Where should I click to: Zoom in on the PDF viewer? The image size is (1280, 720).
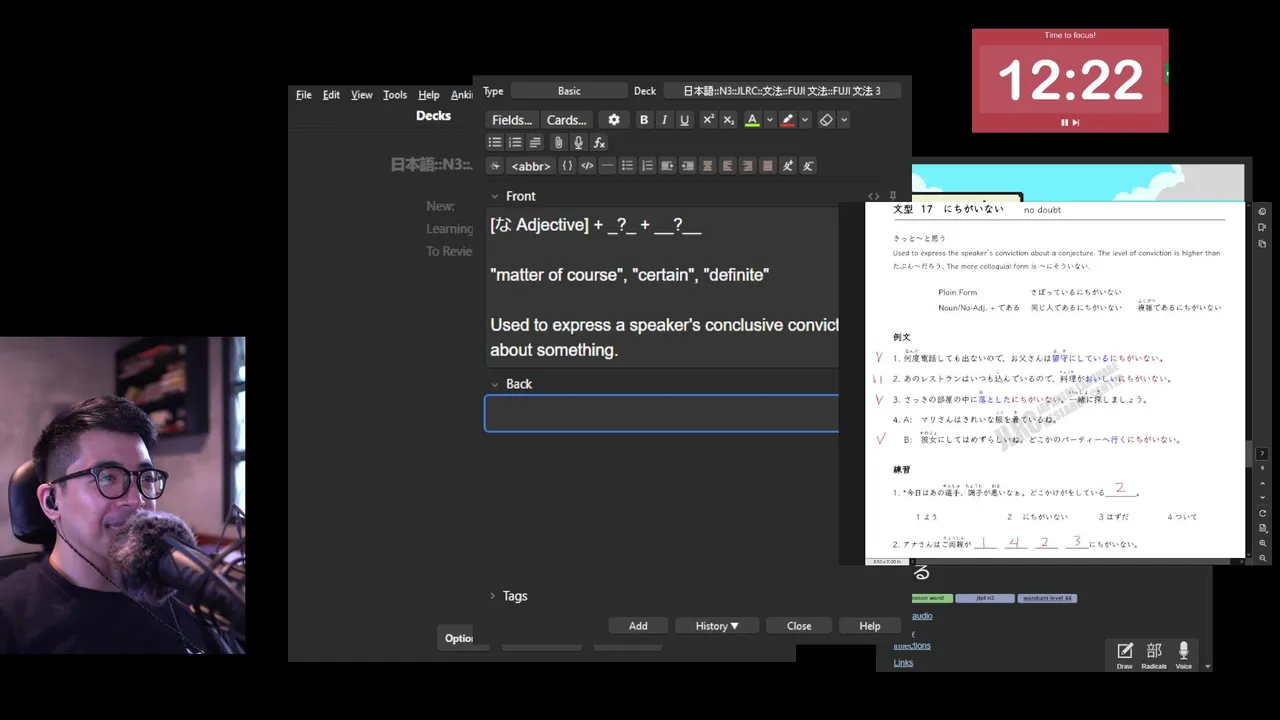coord(1263,543)
